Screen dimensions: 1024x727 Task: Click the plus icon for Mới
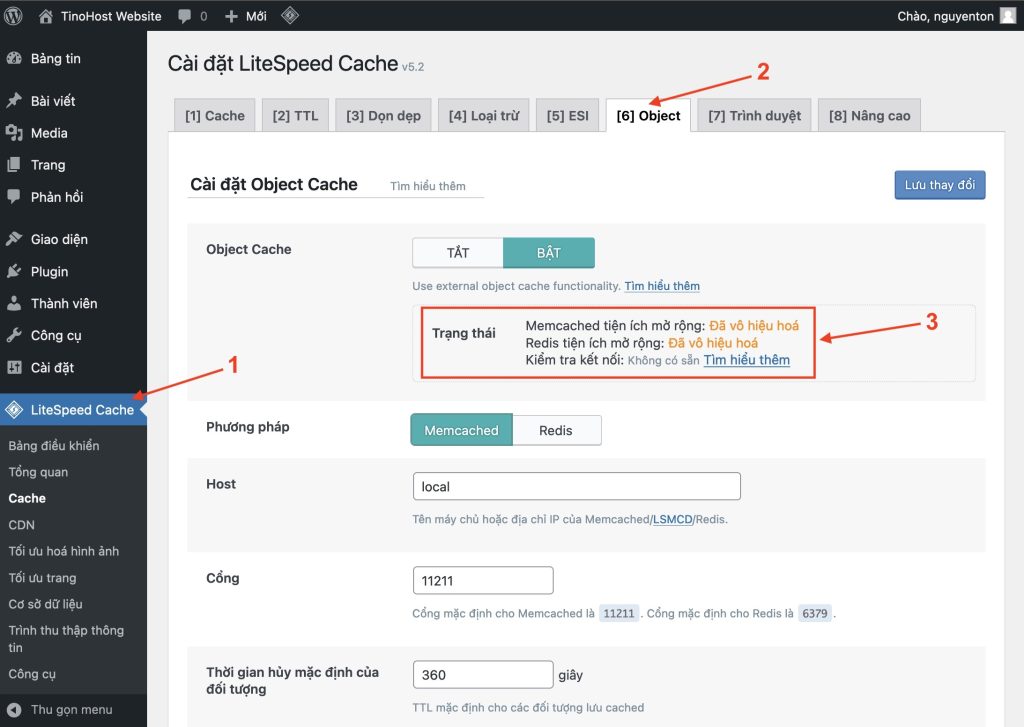click(231, 16)
